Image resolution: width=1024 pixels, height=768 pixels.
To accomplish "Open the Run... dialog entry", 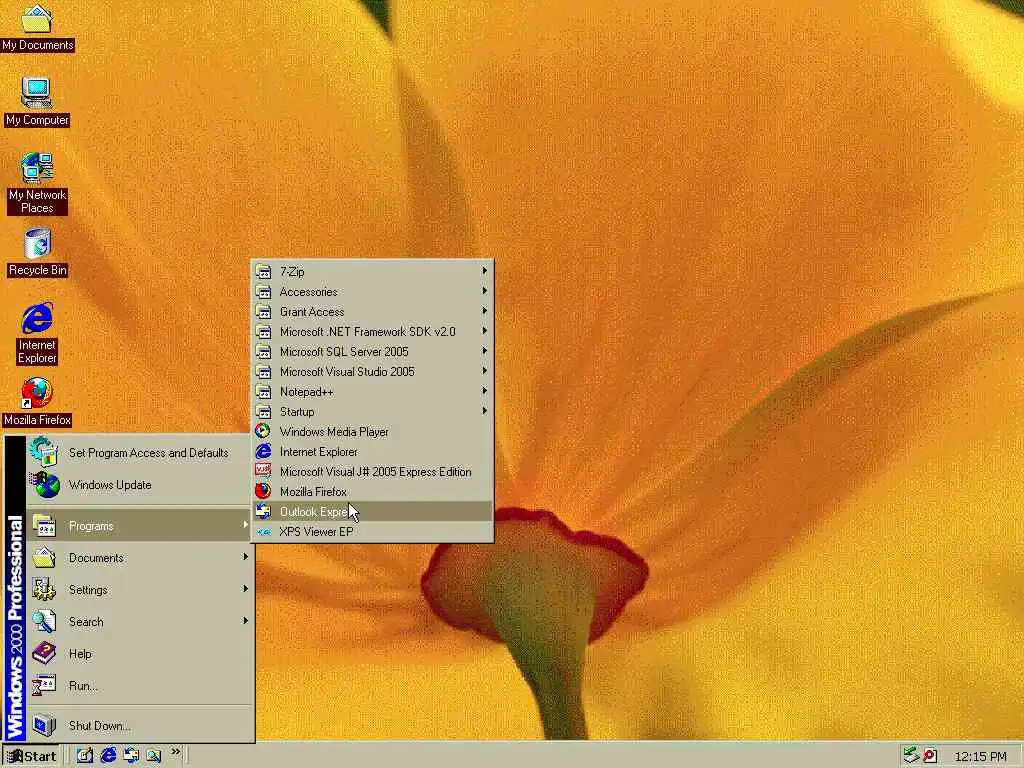I will (x=140, y=685).
